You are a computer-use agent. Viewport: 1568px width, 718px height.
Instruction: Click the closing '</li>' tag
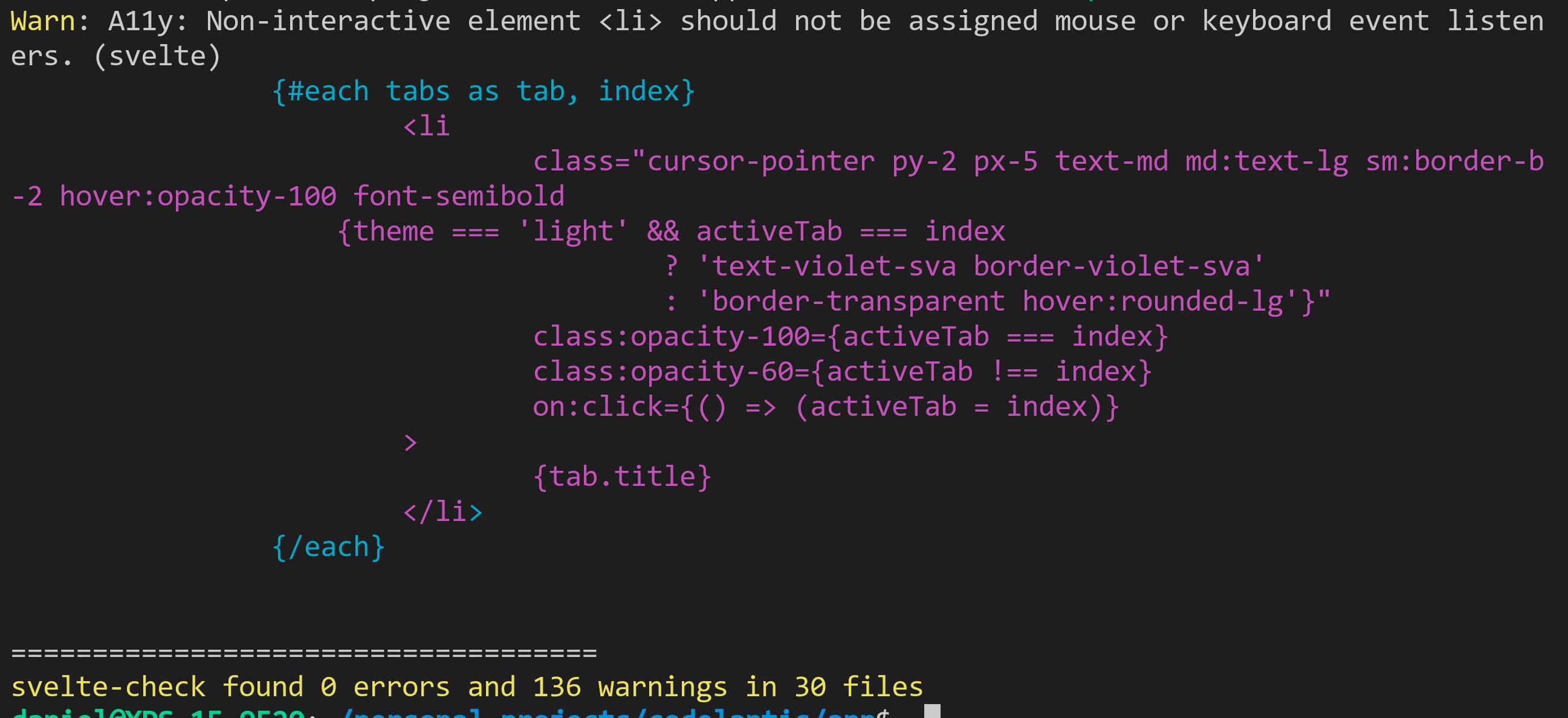442,511
